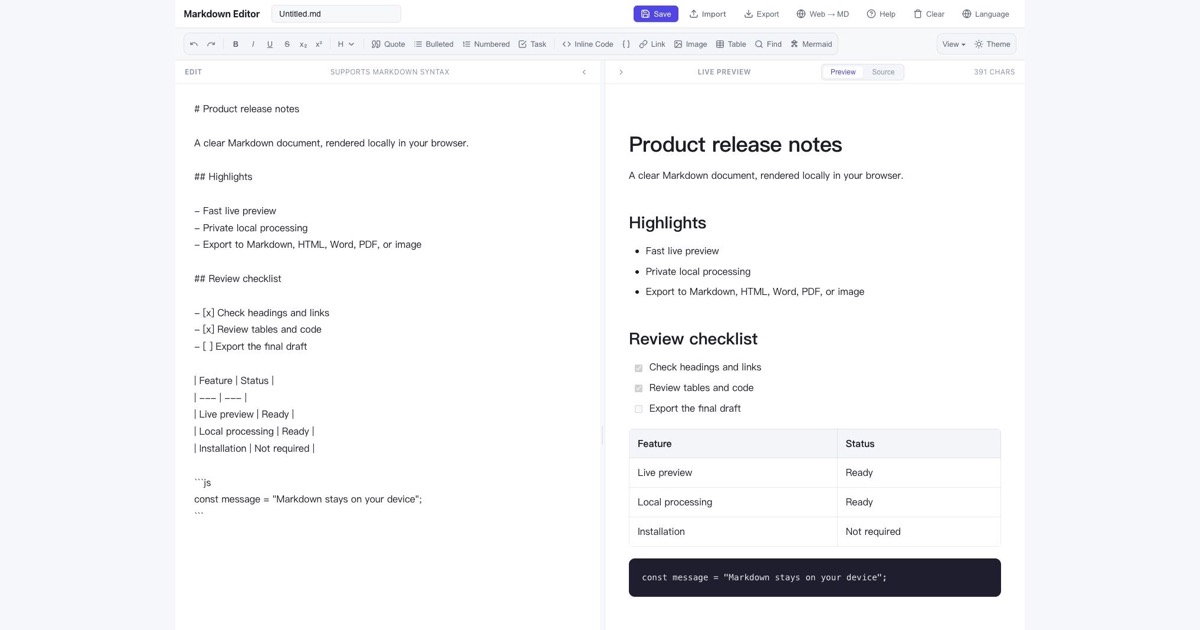The height and width of the screenshot is (630, 1200).
Task: Click the Export button
Action: 761,14
